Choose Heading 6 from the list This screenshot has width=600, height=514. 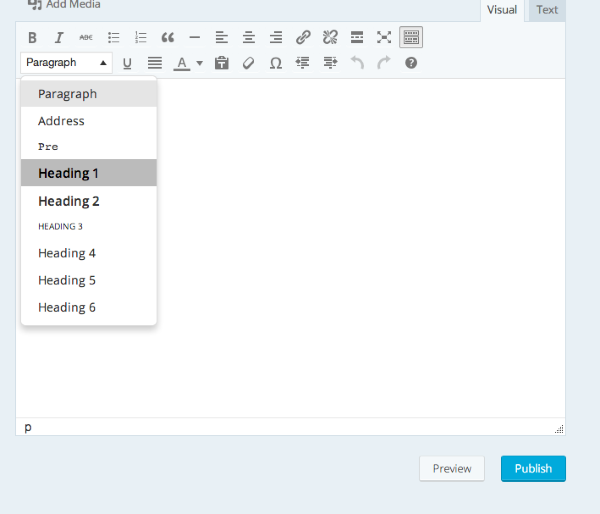pyautogui.click(x=89, y=307)
